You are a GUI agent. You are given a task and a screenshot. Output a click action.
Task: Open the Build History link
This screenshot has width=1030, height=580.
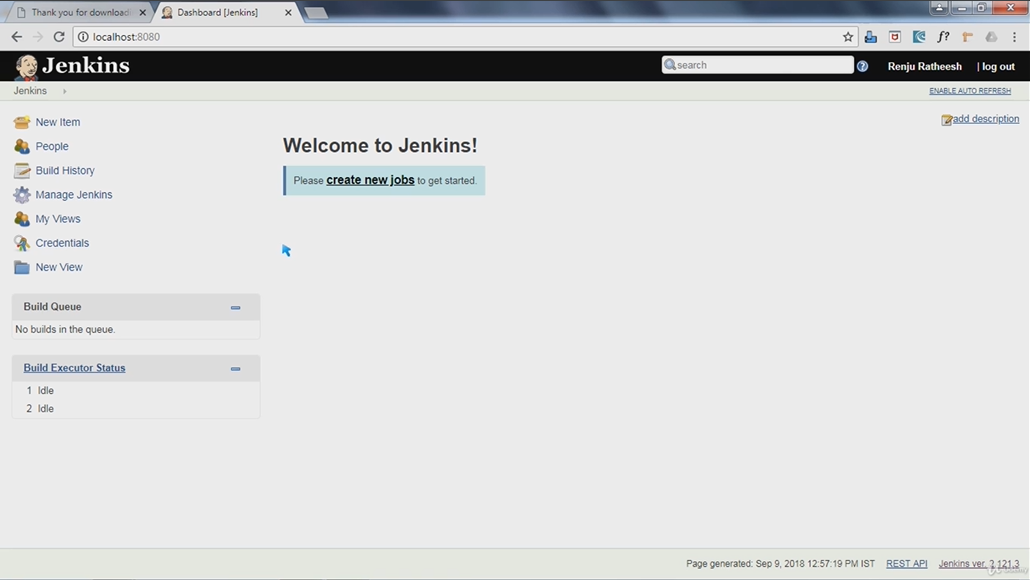pyautogui.click(x=65, y=171)
